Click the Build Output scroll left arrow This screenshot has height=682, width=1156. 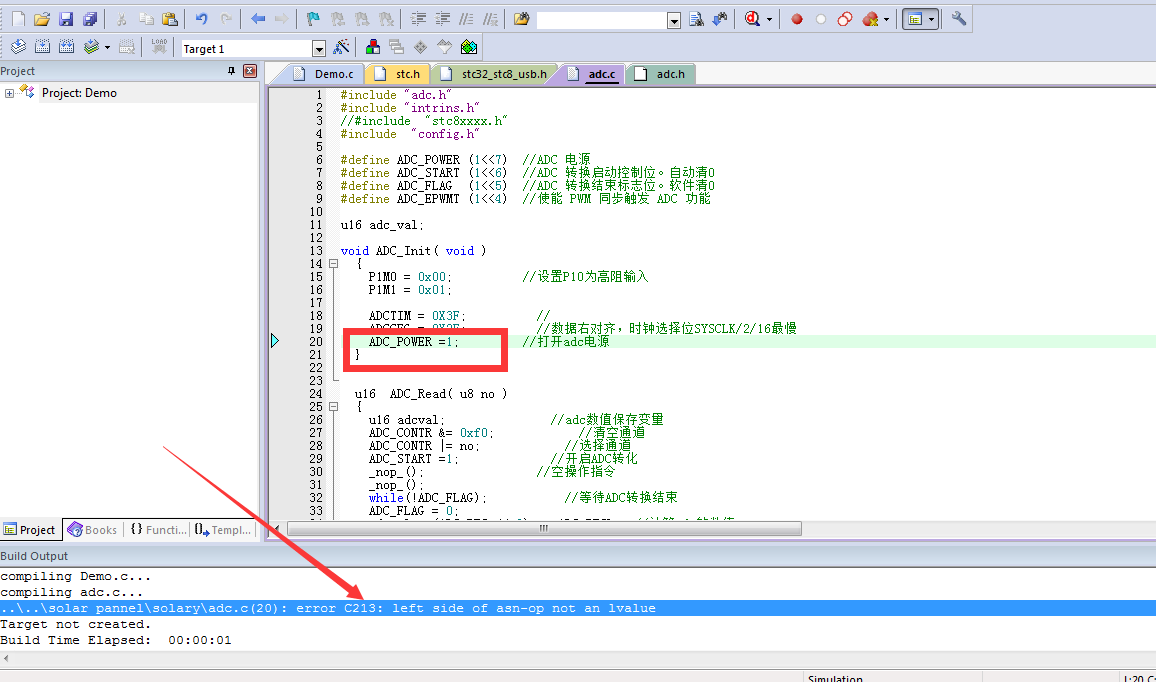[x=7, y=658]
